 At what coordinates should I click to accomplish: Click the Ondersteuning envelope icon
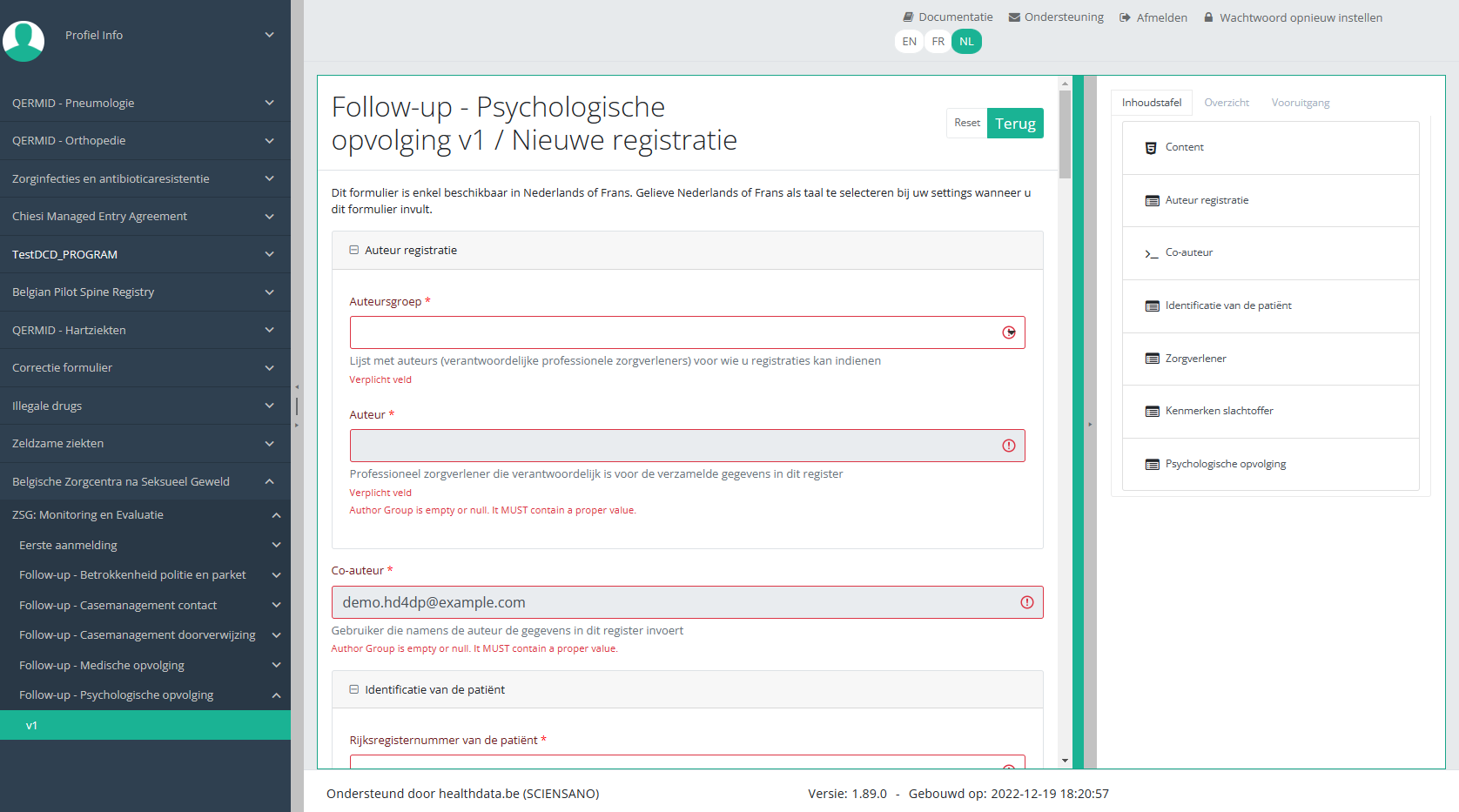coord(1014,17)
